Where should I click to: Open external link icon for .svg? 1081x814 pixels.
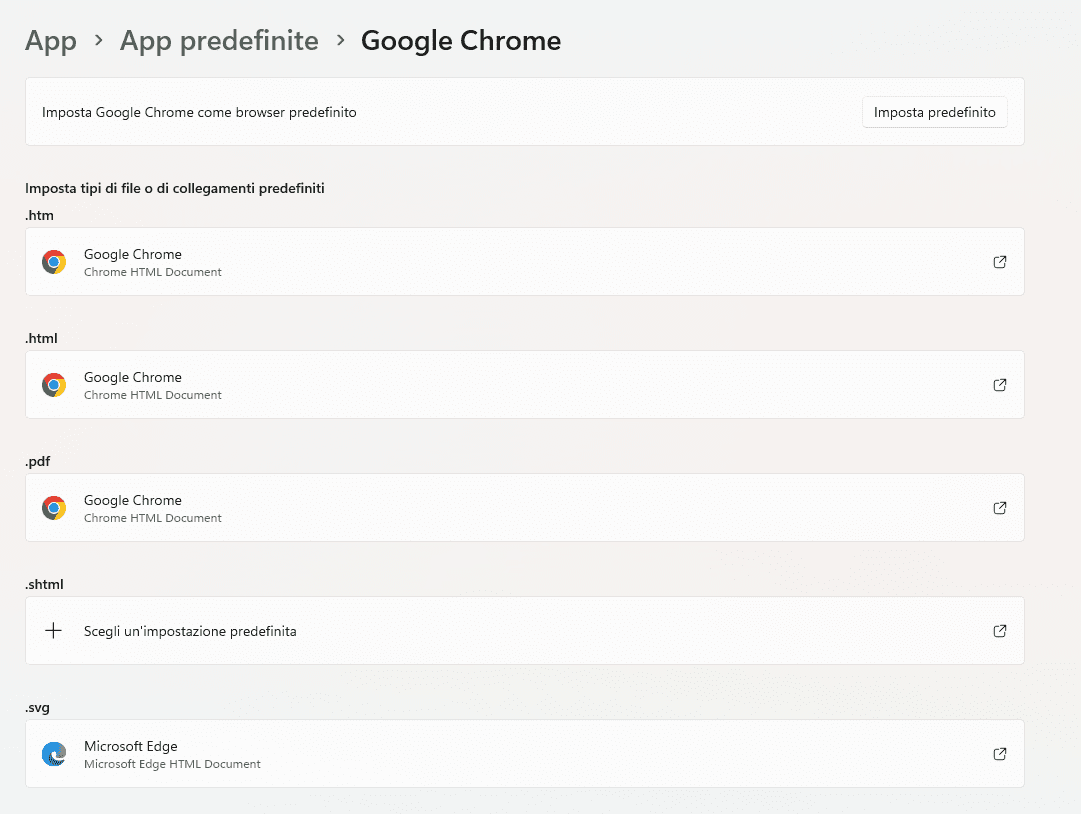click(x=999, y=754)
